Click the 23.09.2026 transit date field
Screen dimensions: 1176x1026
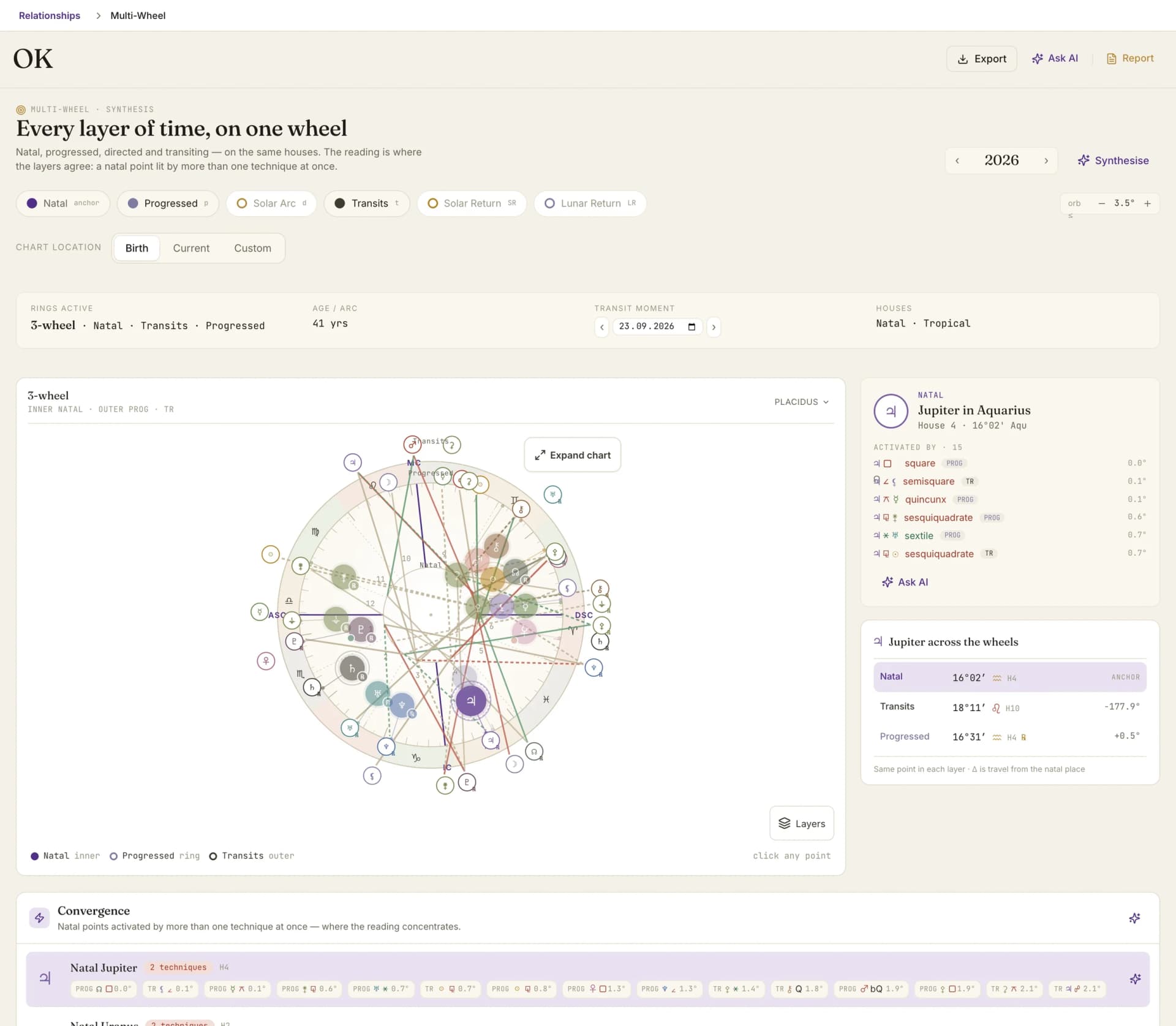[657, 326]
